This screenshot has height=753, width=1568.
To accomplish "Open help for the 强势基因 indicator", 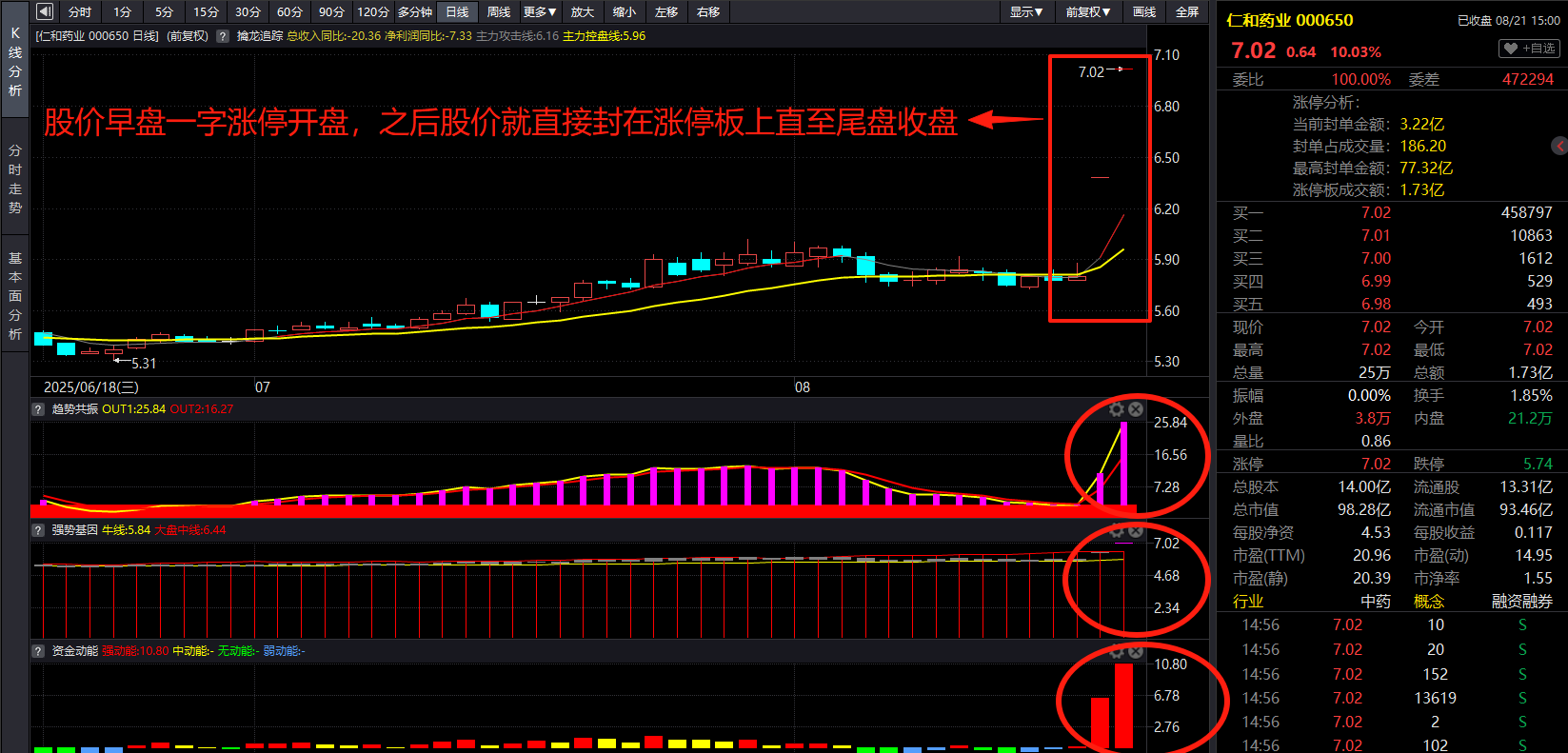I will tap(38, 530).
